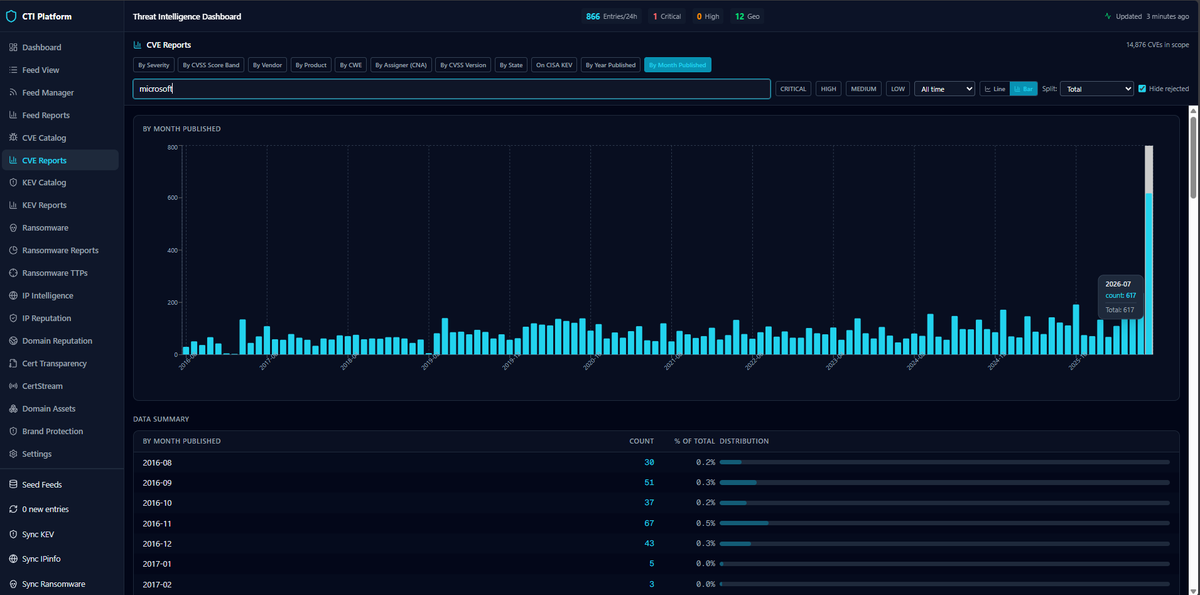The height and width of the screenshot is (595, 1200).
Task: Click the MEDIUM severity button
Action: pos(864,89)
